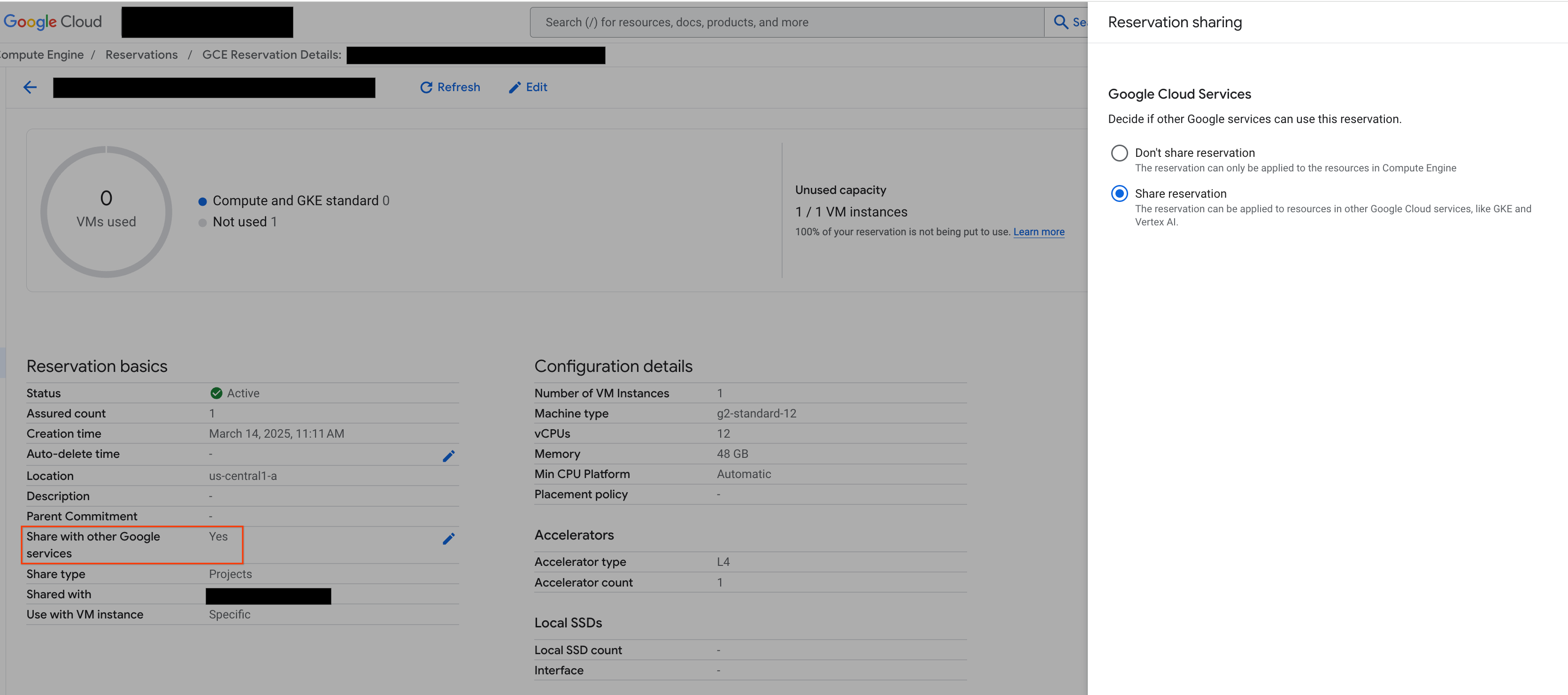Click the Edit pencil icon next to Refresh
This screenshot has width=1568, height=695.
coord(515,86)
